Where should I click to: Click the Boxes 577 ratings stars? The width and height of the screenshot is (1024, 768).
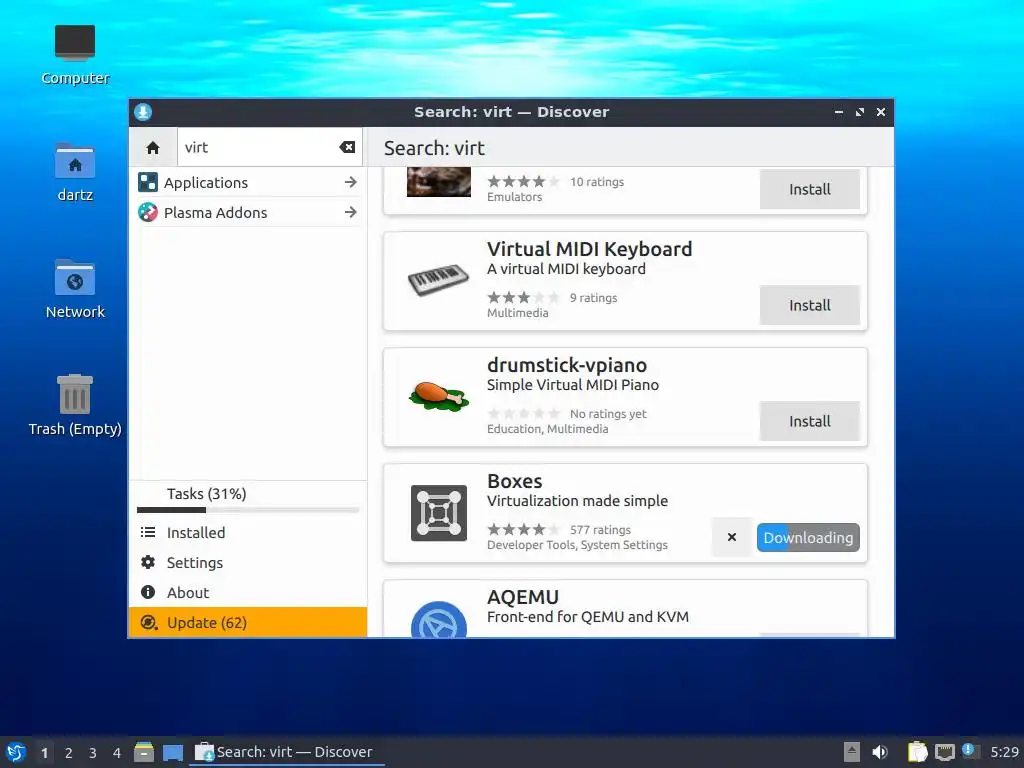(x=523, y=530)
